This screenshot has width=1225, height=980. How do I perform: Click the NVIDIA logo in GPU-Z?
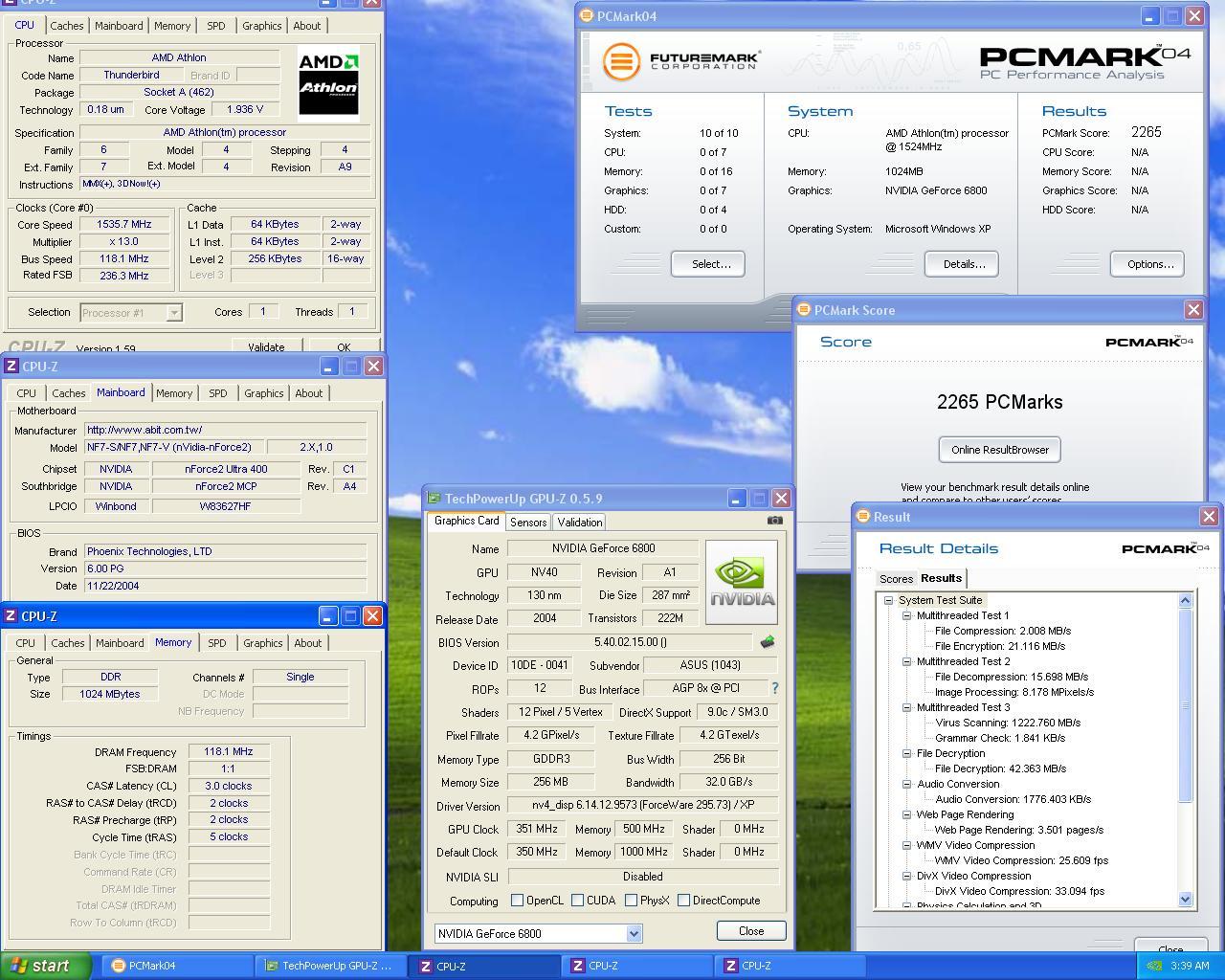click(x=742, y=582)
